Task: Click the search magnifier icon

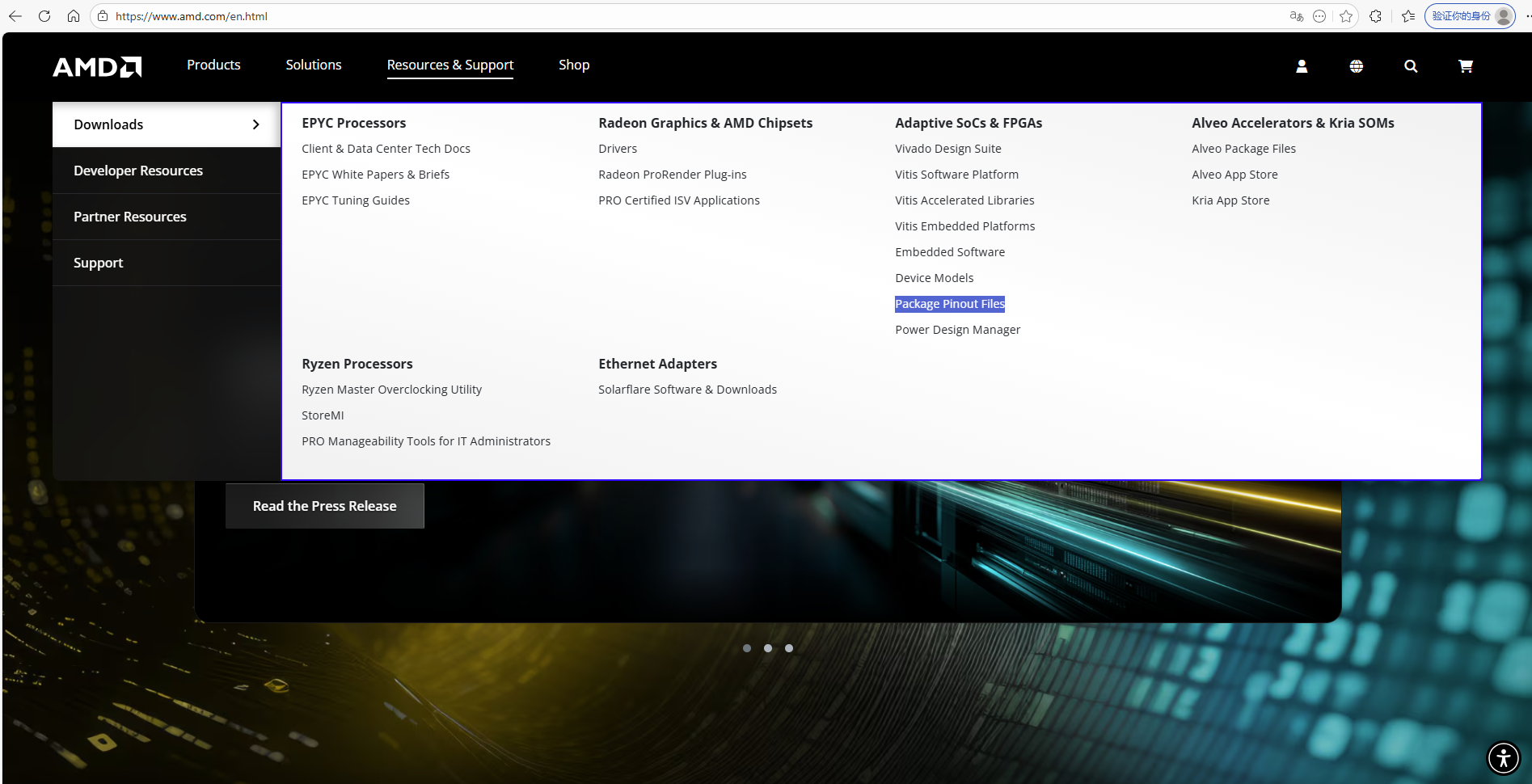Action: (x=1411, y=66)
